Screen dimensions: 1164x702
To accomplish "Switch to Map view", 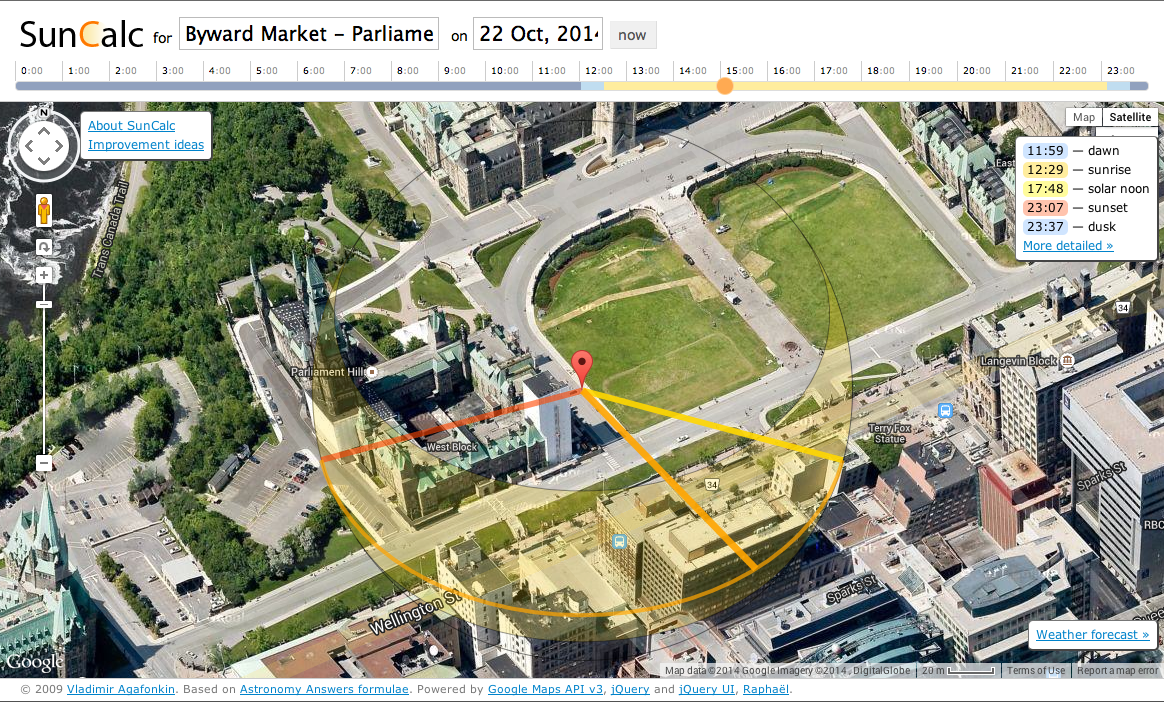I will 1083,117.
